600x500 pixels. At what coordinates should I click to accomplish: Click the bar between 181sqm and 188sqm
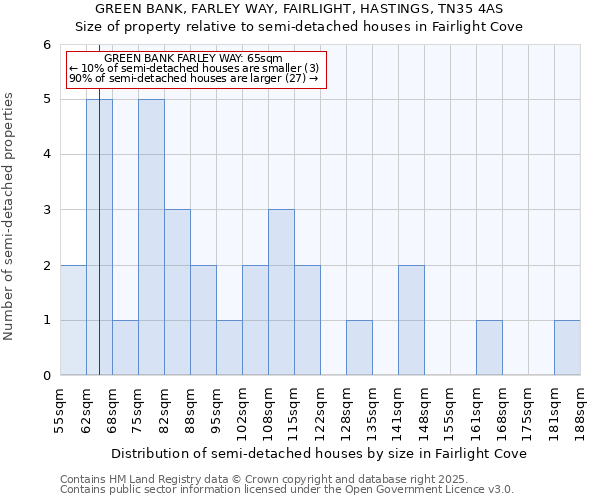(x=567, y=347)
